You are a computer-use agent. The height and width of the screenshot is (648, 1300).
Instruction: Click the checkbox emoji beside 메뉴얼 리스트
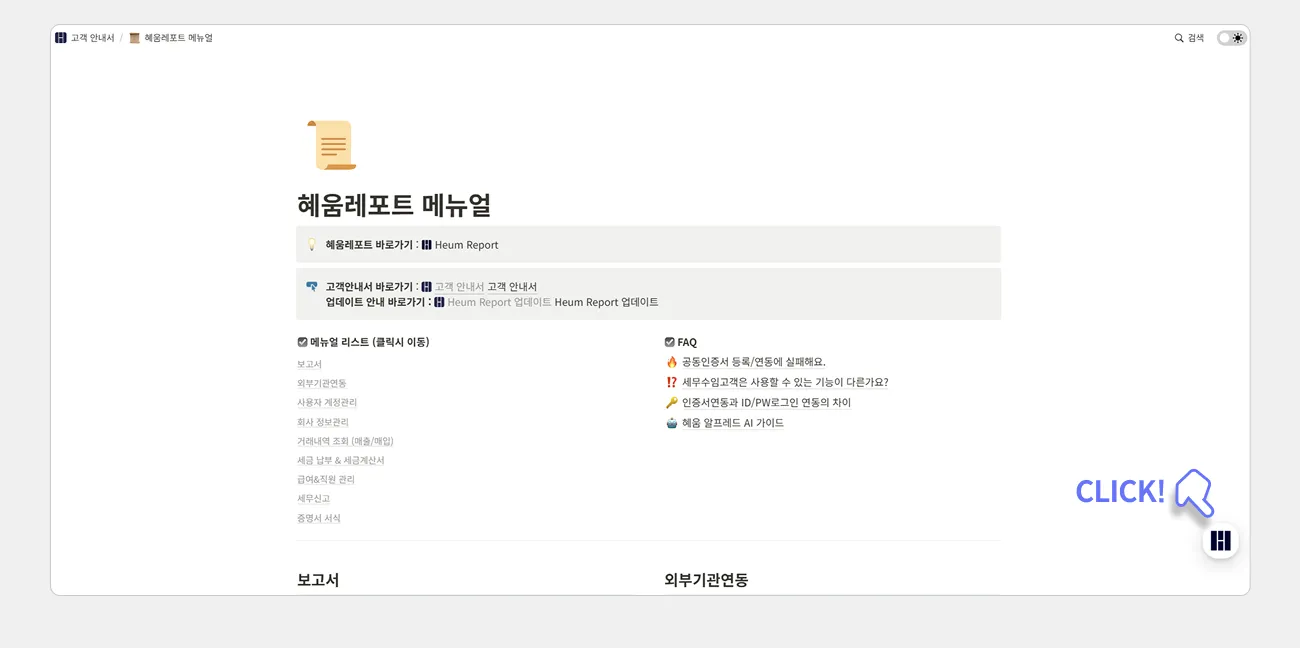pyautogui.click(x=302, y=342)
